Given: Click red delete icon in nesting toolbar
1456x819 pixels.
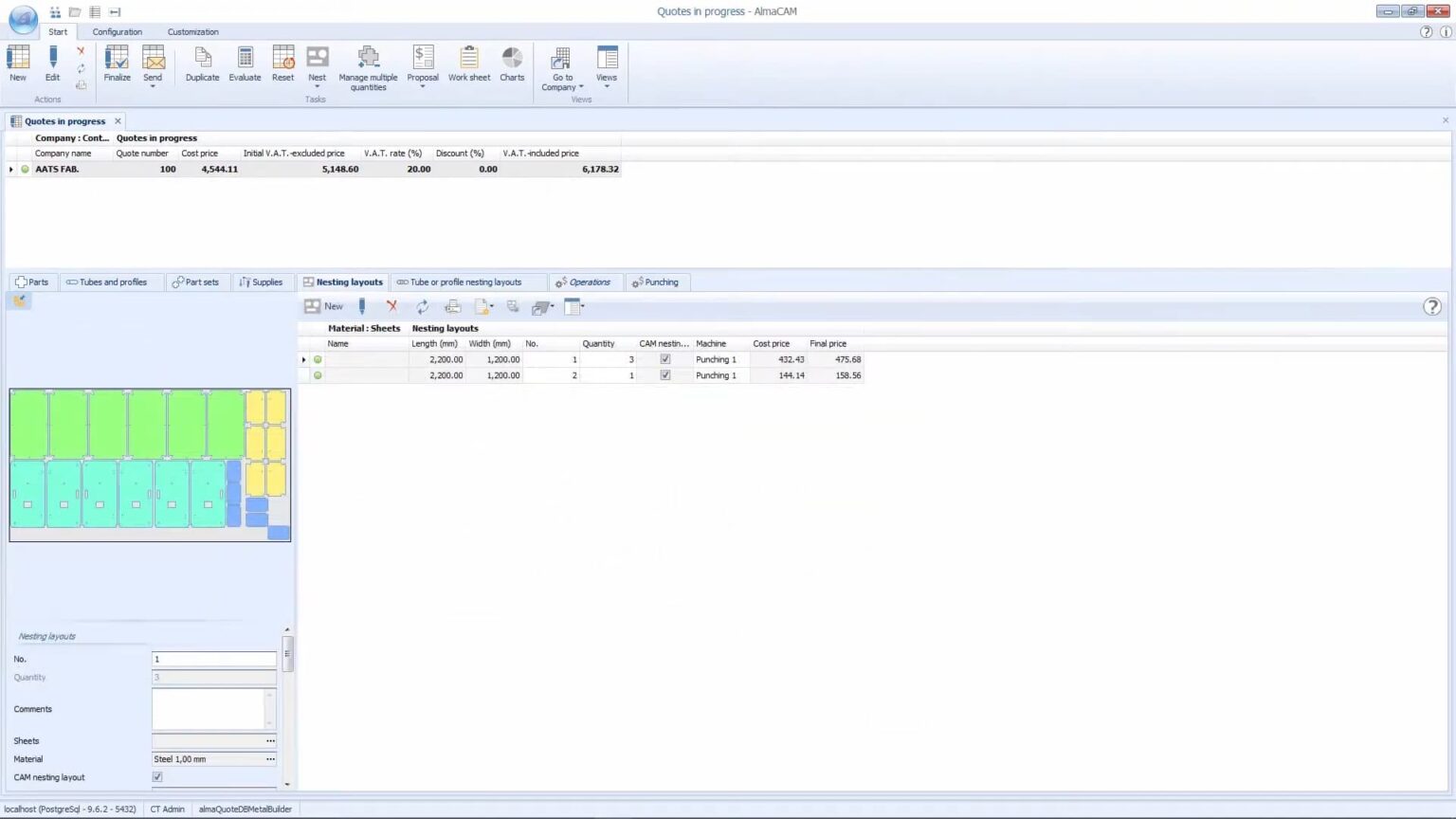Looking at the screenshot, I should point(391,306).
